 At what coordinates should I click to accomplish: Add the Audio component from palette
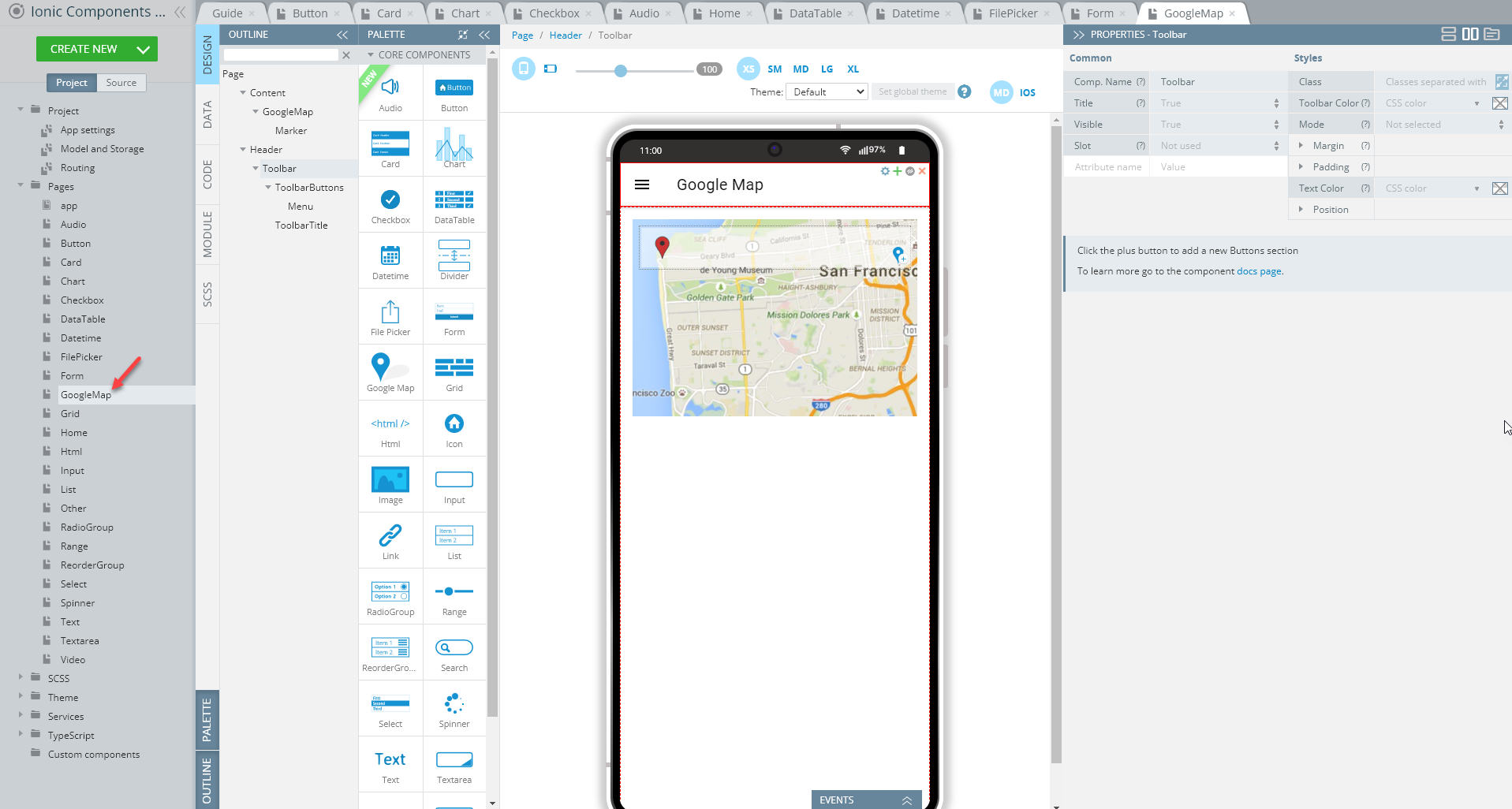coord(390,93)
